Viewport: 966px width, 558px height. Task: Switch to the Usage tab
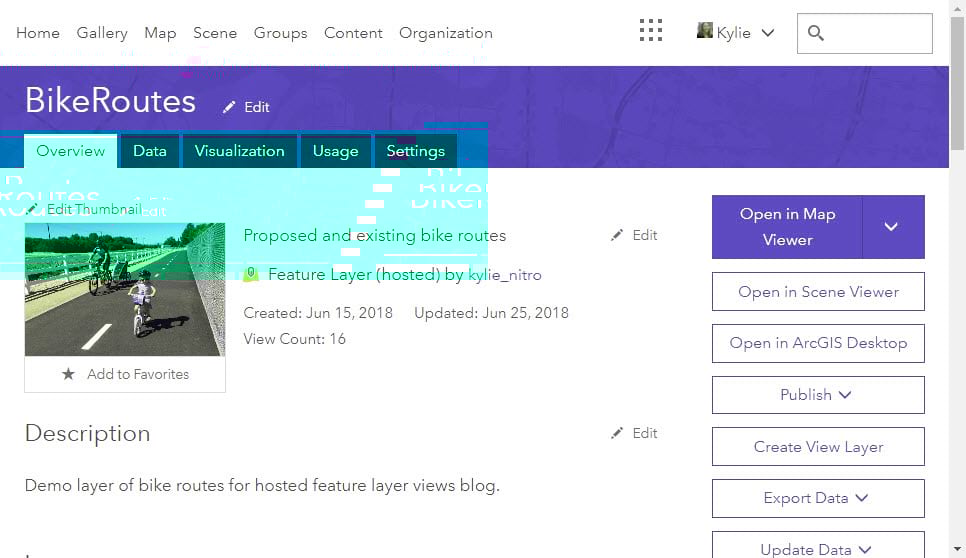(335, 151)
